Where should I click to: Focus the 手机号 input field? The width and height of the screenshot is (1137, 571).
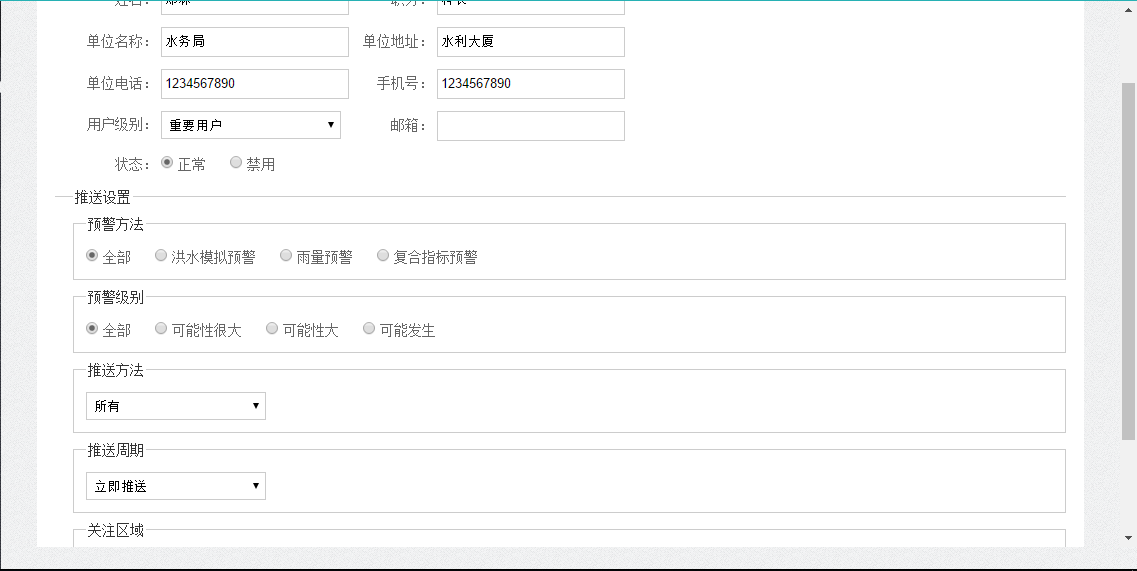click(x=530, y=84)
